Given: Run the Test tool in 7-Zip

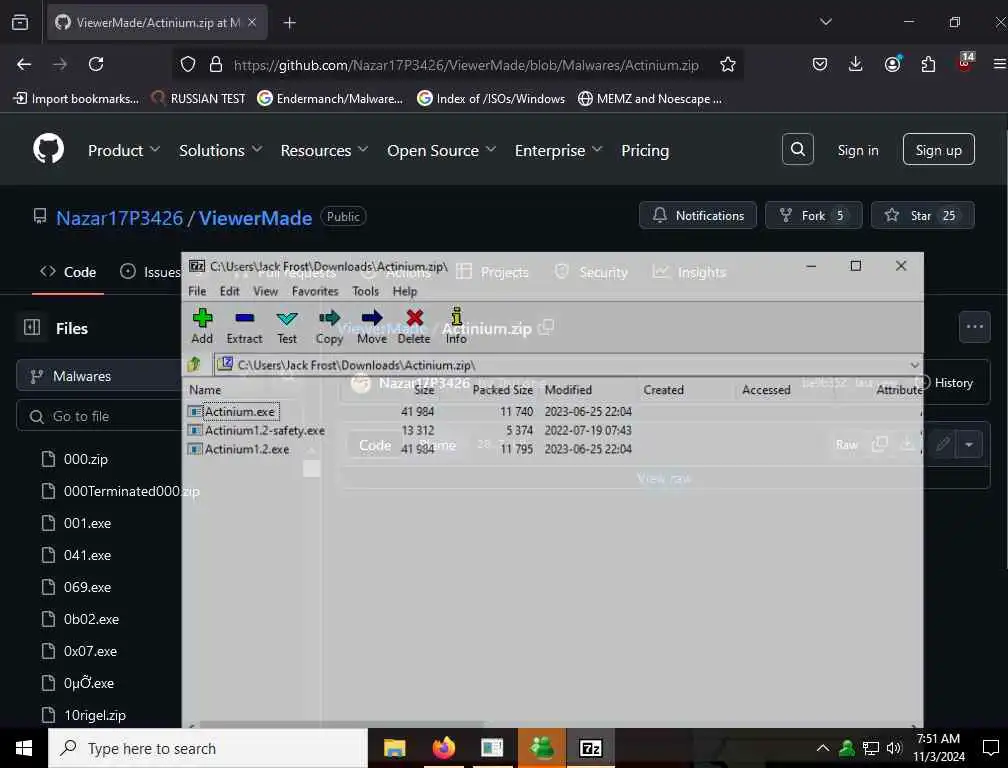Looking at the screenshot, I should pos(287,326).
